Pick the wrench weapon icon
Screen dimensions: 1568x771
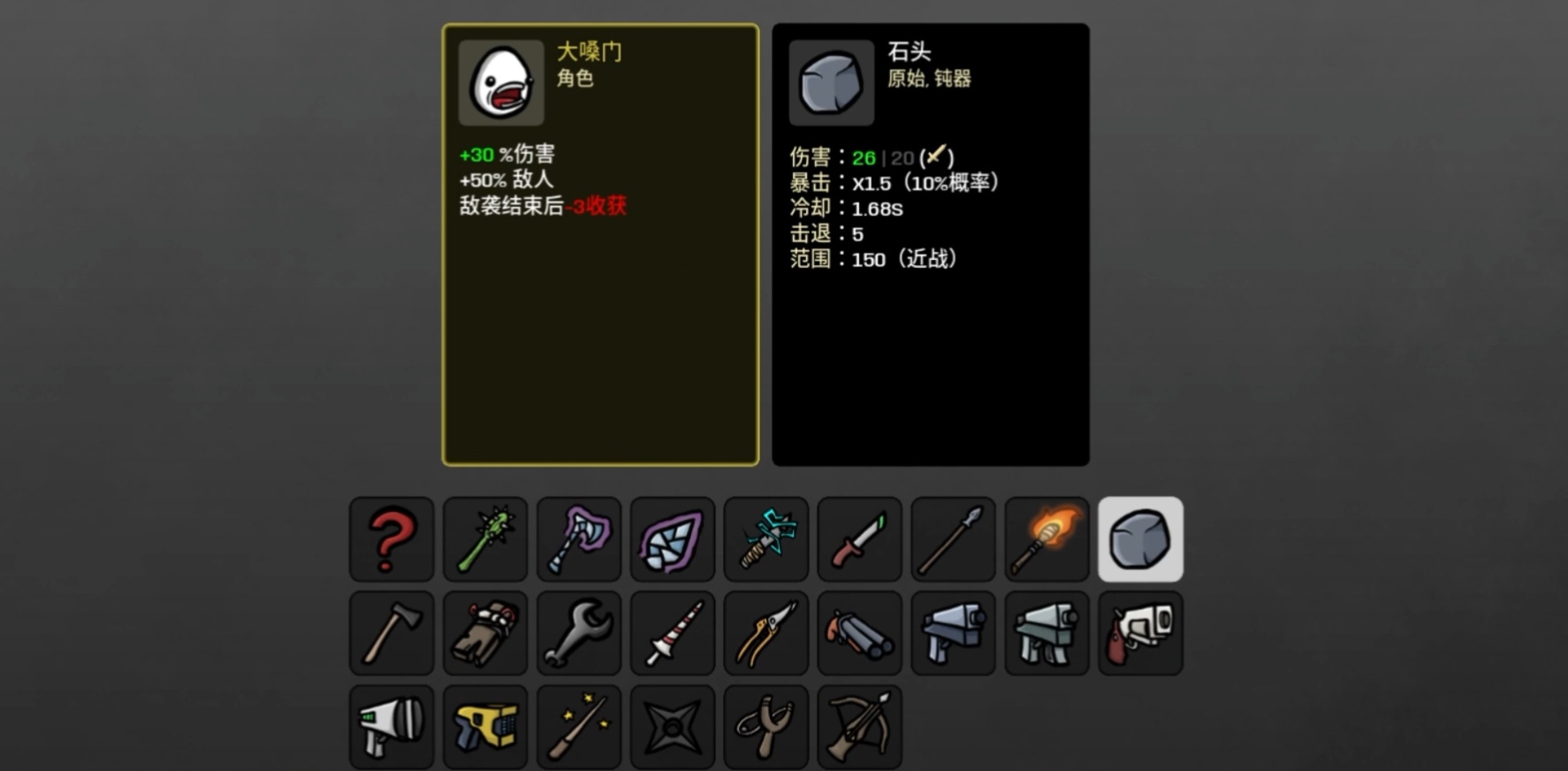(579, 633)
